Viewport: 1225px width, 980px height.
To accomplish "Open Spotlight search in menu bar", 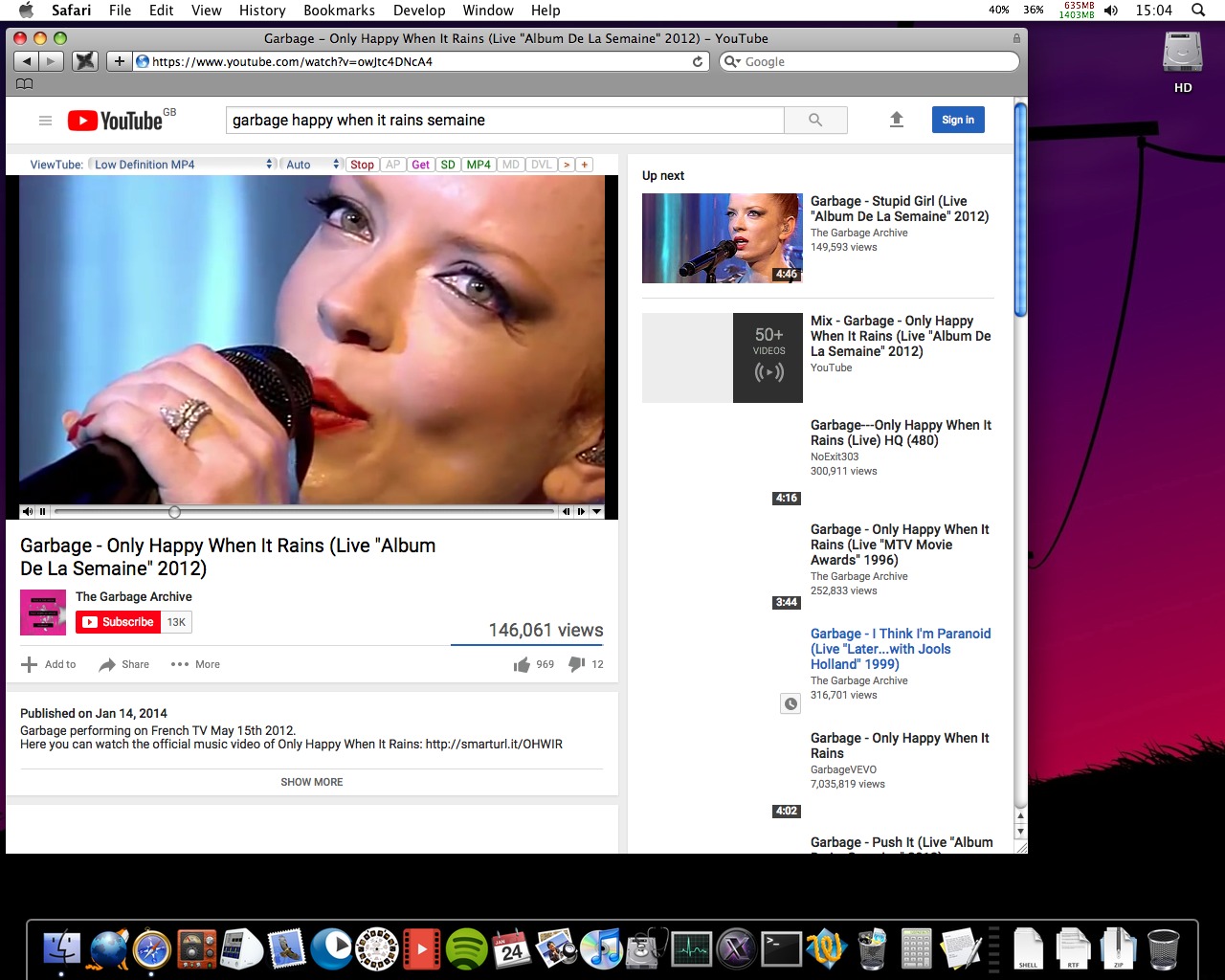I will point(1198,10).
